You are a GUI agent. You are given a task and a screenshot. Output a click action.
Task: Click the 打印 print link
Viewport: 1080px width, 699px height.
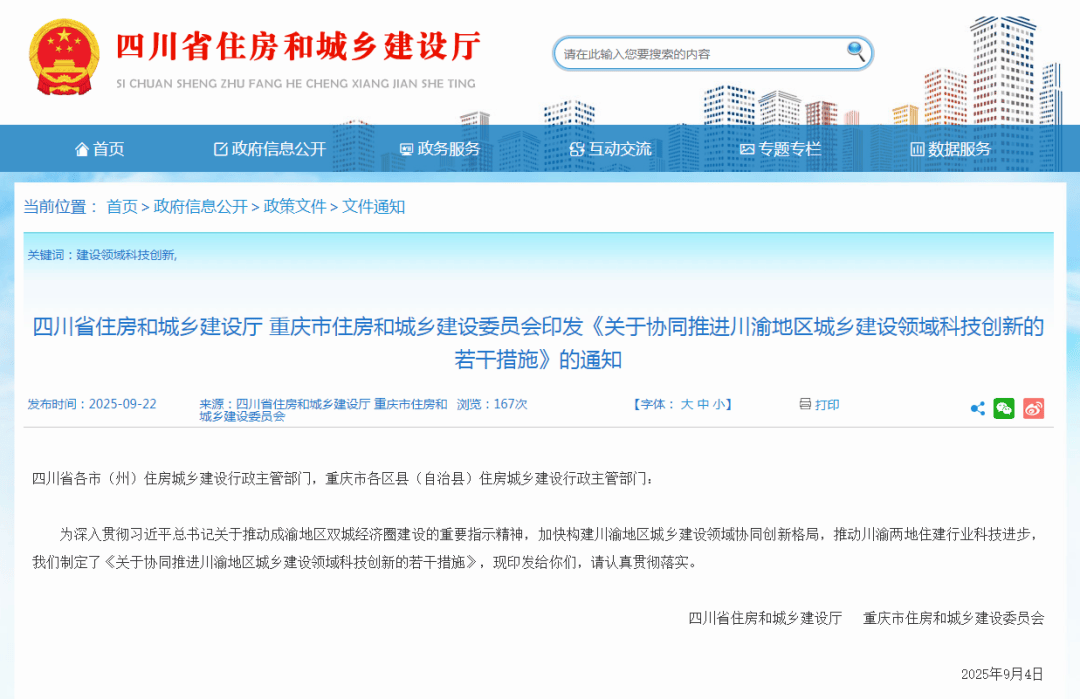(x=827, y=404)
